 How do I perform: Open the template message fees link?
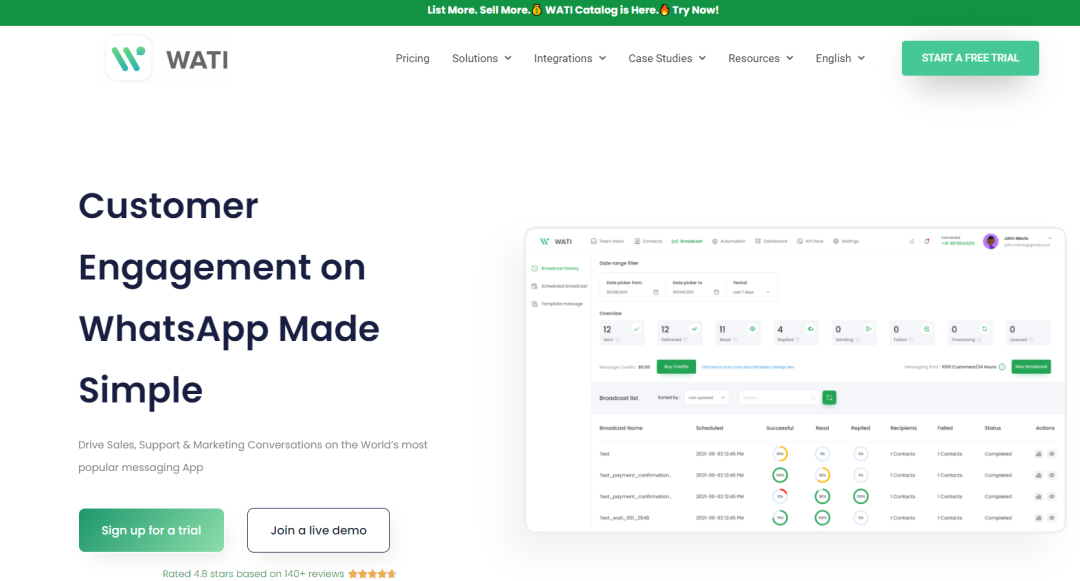pyautogui.click(x=747, y=367)
